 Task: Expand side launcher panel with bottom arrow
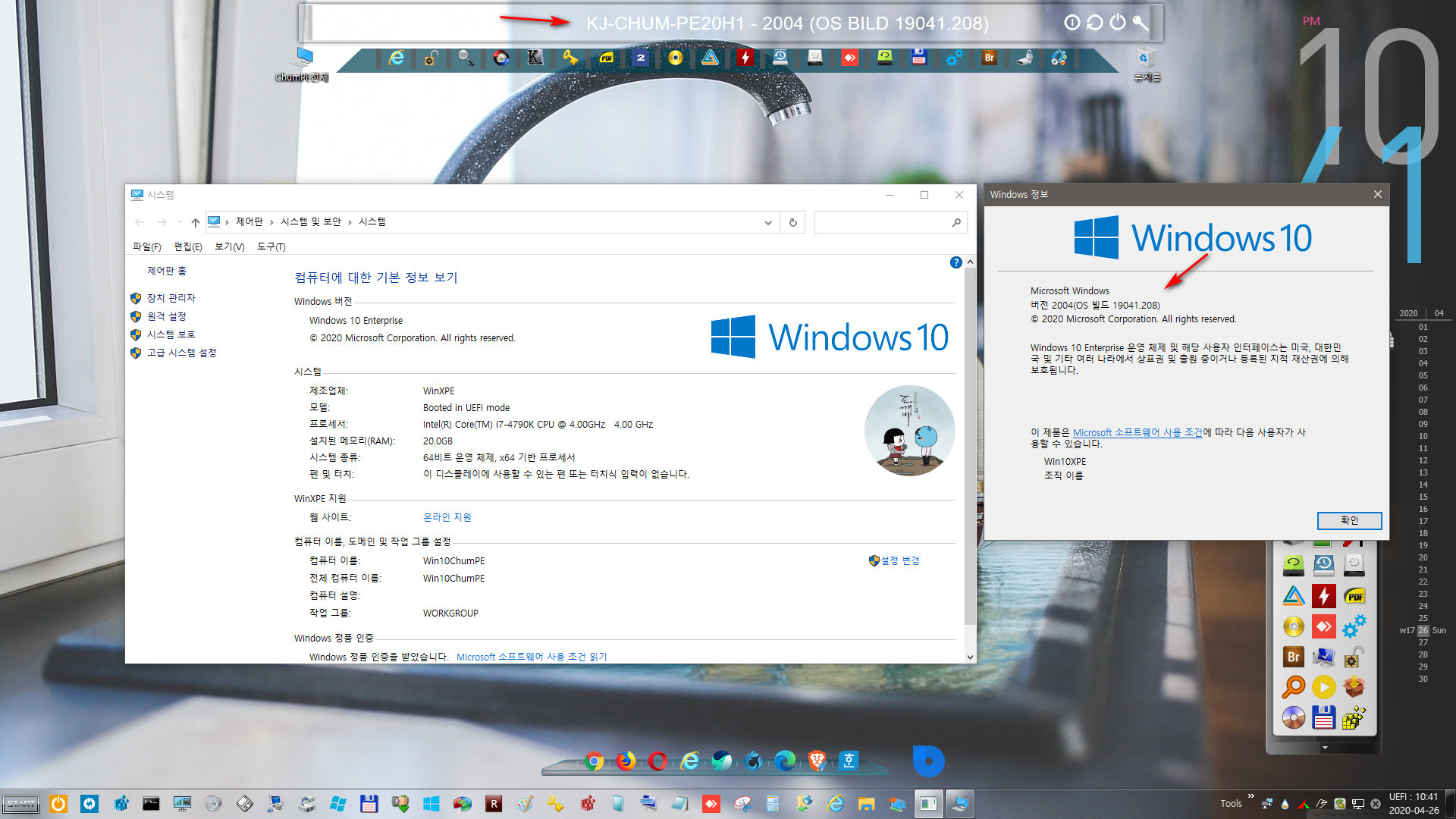pyautogui.click(x=1324, y=748)
